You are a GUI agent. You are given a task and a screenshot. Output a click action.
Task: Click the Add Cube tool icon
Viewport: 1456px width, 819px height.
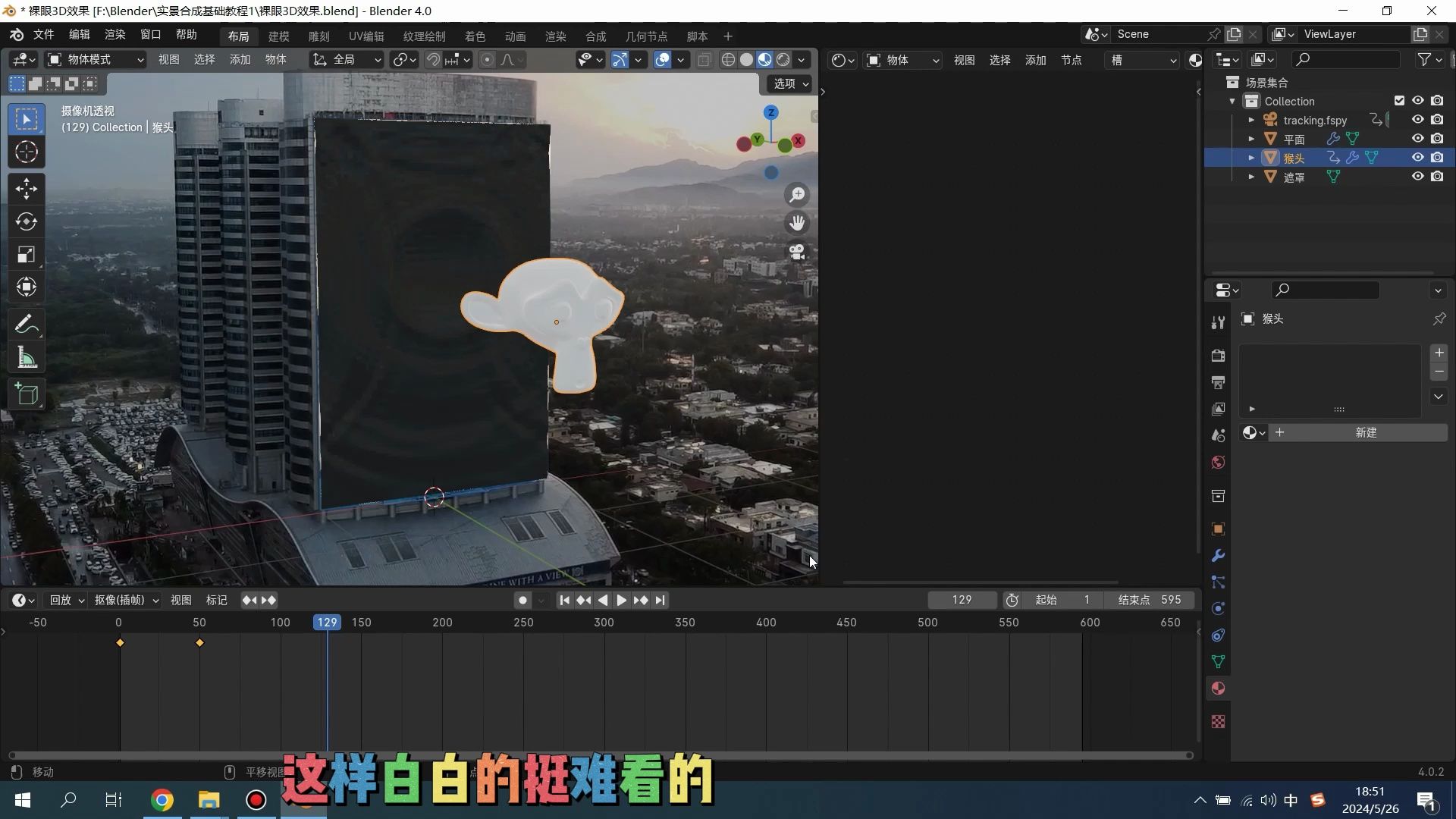coord(27,394)
